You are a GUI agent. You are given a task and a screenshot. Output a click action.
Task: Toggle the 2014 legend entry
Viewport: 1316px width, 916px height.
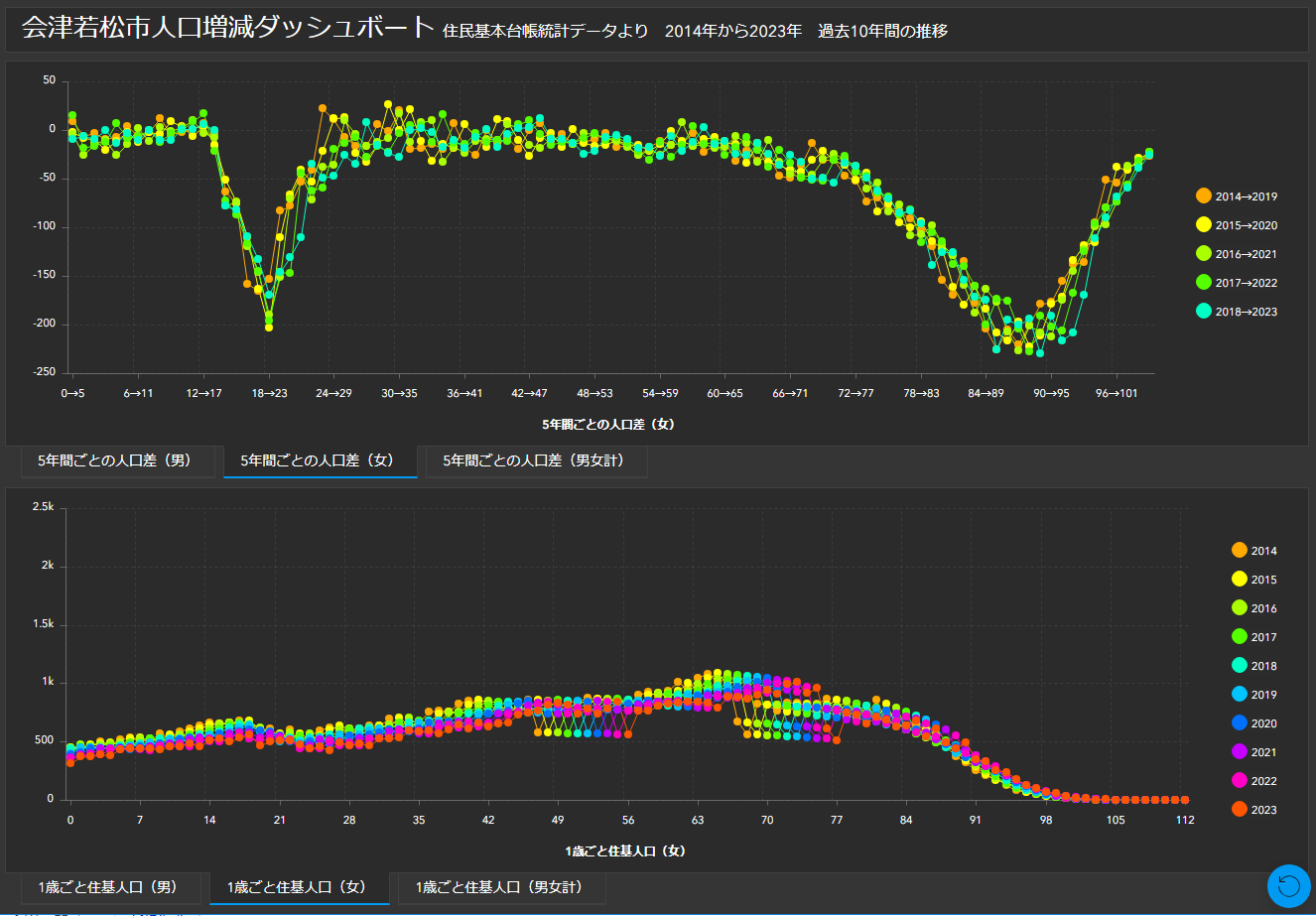pos(1254,551)
